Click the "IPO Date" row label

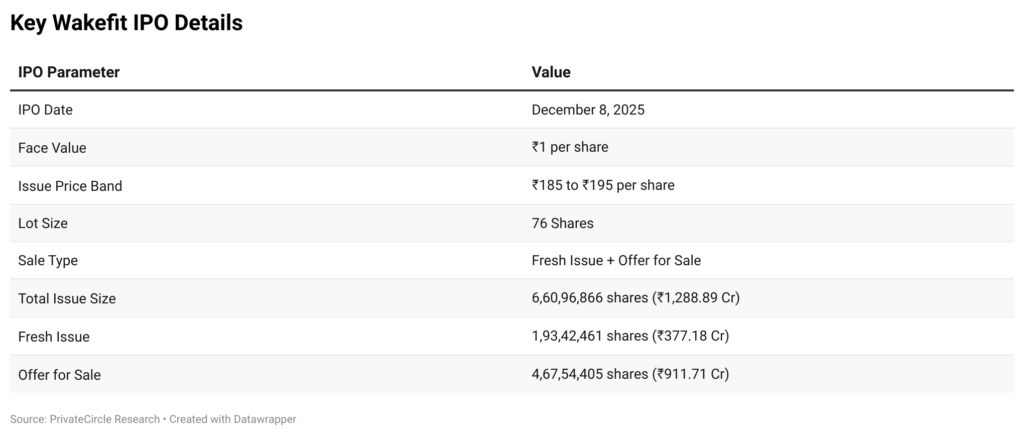[46, 110]
